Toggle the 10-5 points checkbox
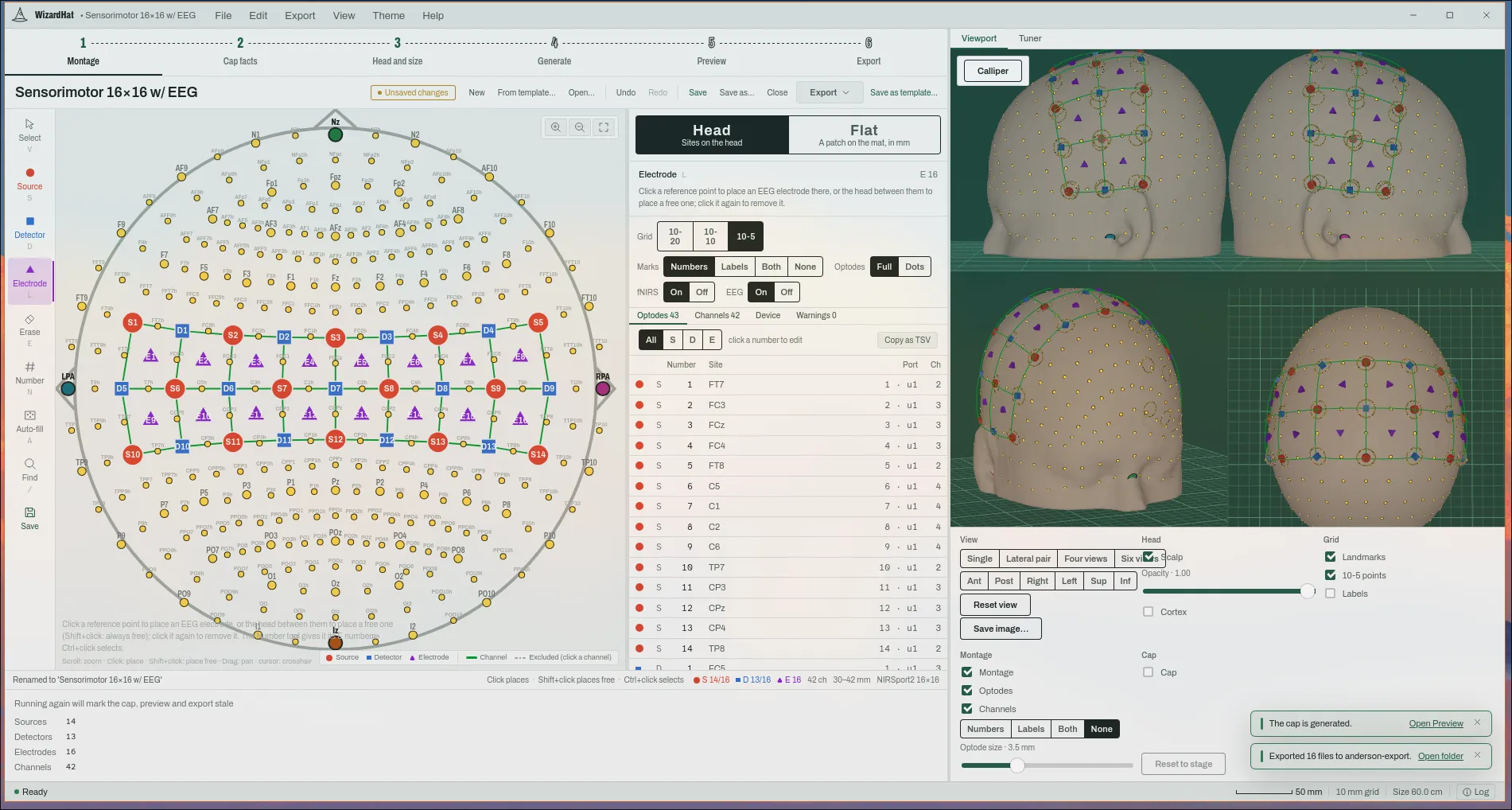This screenshot has width=1512, height=810. click(x=1331, y=575)
